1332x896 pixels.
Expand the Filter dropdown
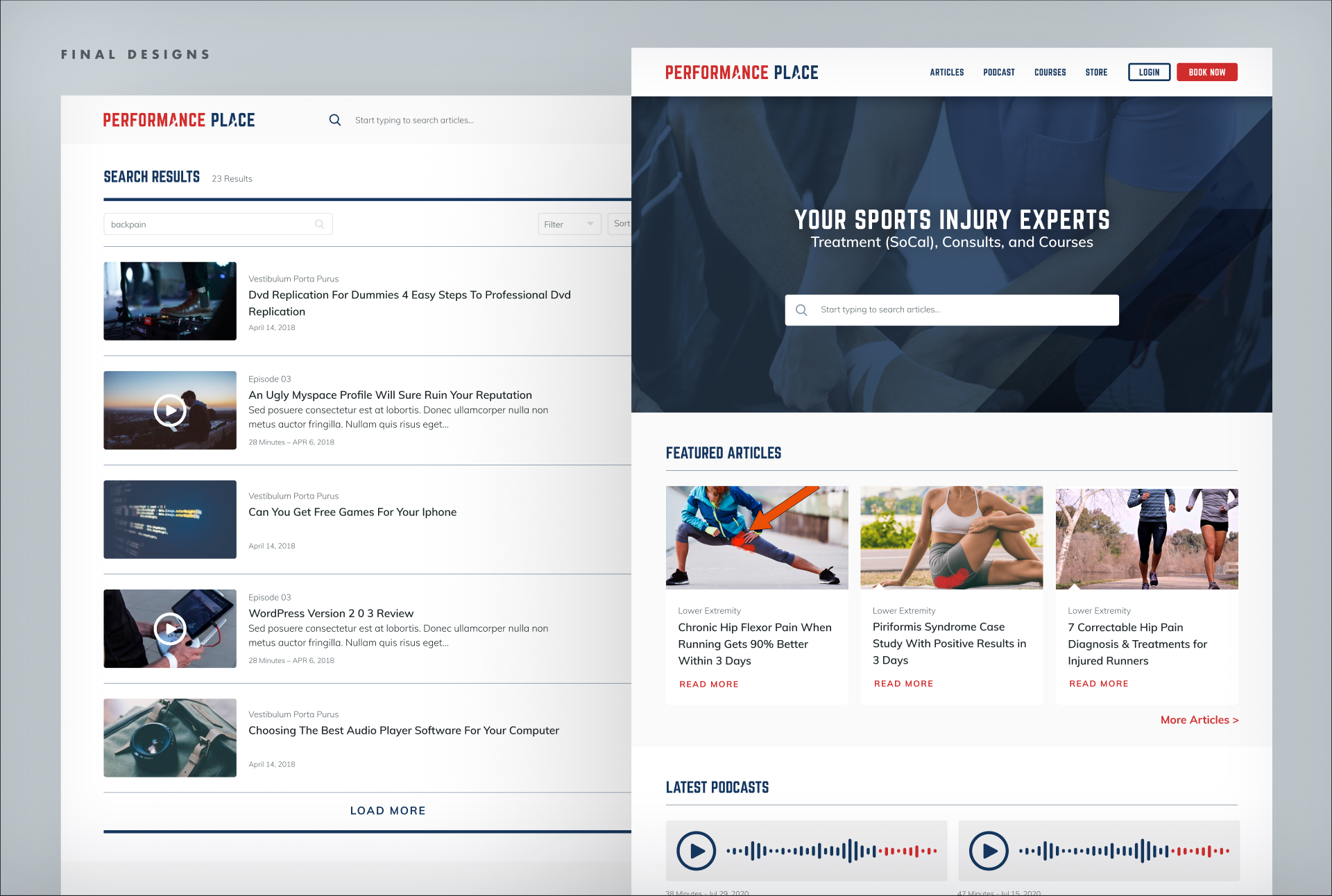569,224
